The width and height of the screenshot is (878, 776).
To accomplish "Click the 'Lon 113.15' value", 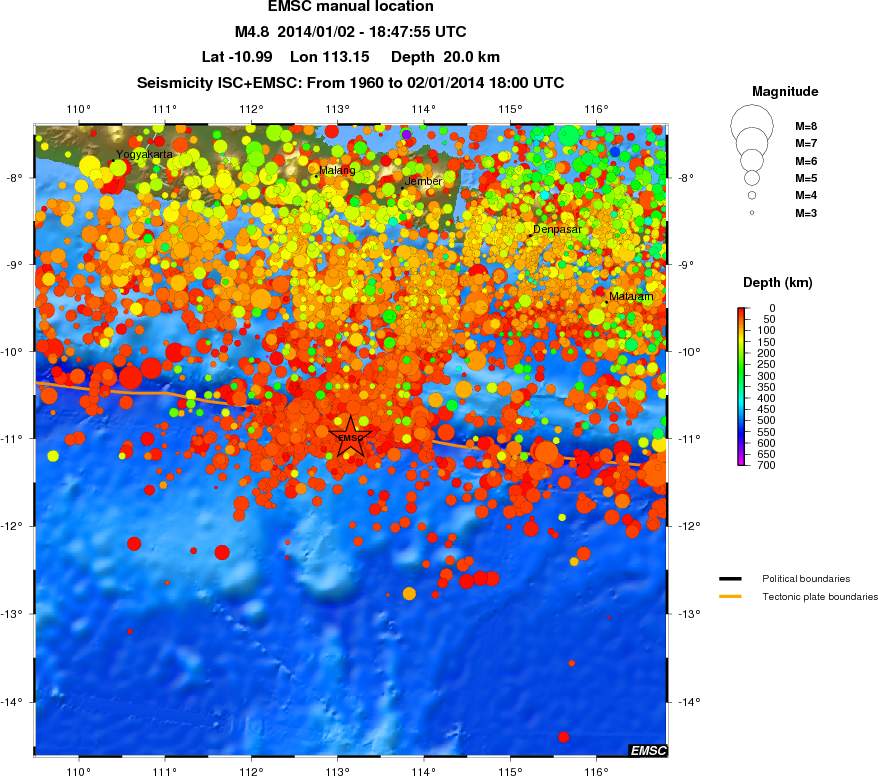I will [x=329, y=57].
